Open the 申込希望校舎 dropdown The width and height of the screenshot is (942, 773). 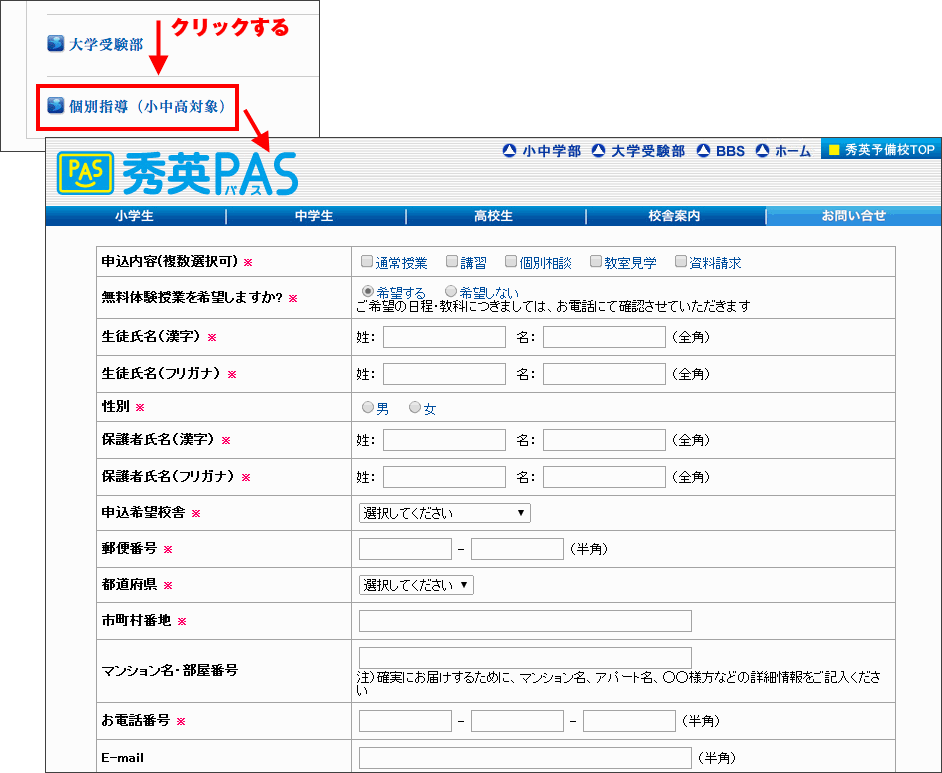(x=444, y=513)
